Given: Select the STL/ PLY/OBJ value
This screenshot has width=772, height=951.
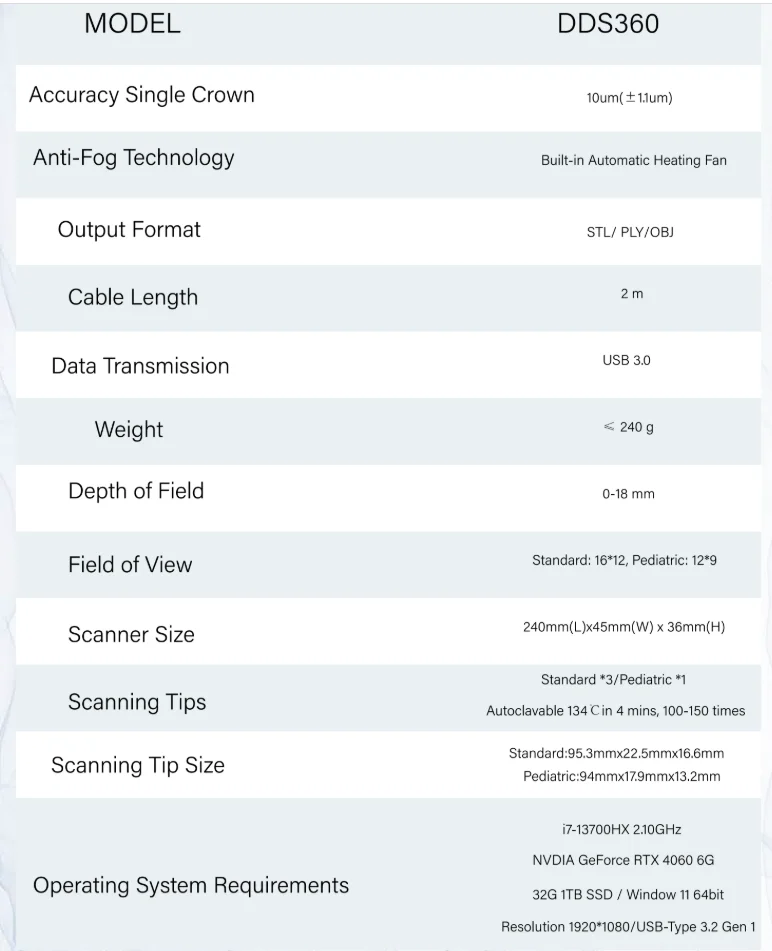Looking at the screenshot, I should point(630,232).
